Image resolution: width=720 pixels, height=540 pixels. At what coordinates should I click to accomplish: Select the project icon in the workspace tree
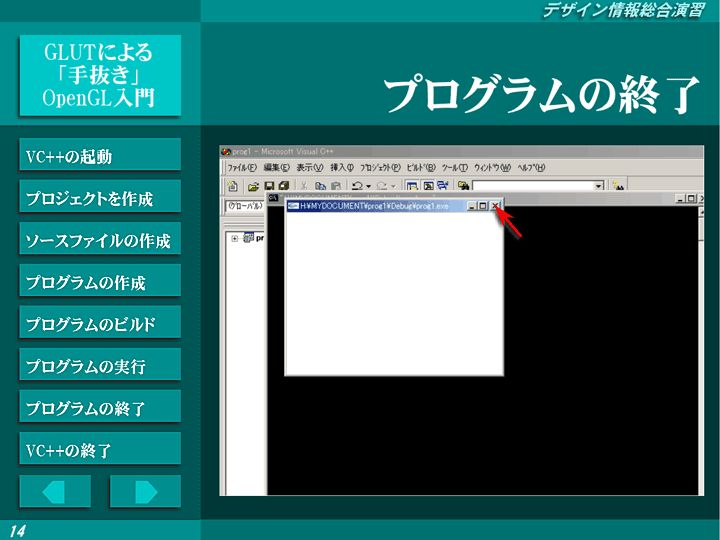[248, 238]
